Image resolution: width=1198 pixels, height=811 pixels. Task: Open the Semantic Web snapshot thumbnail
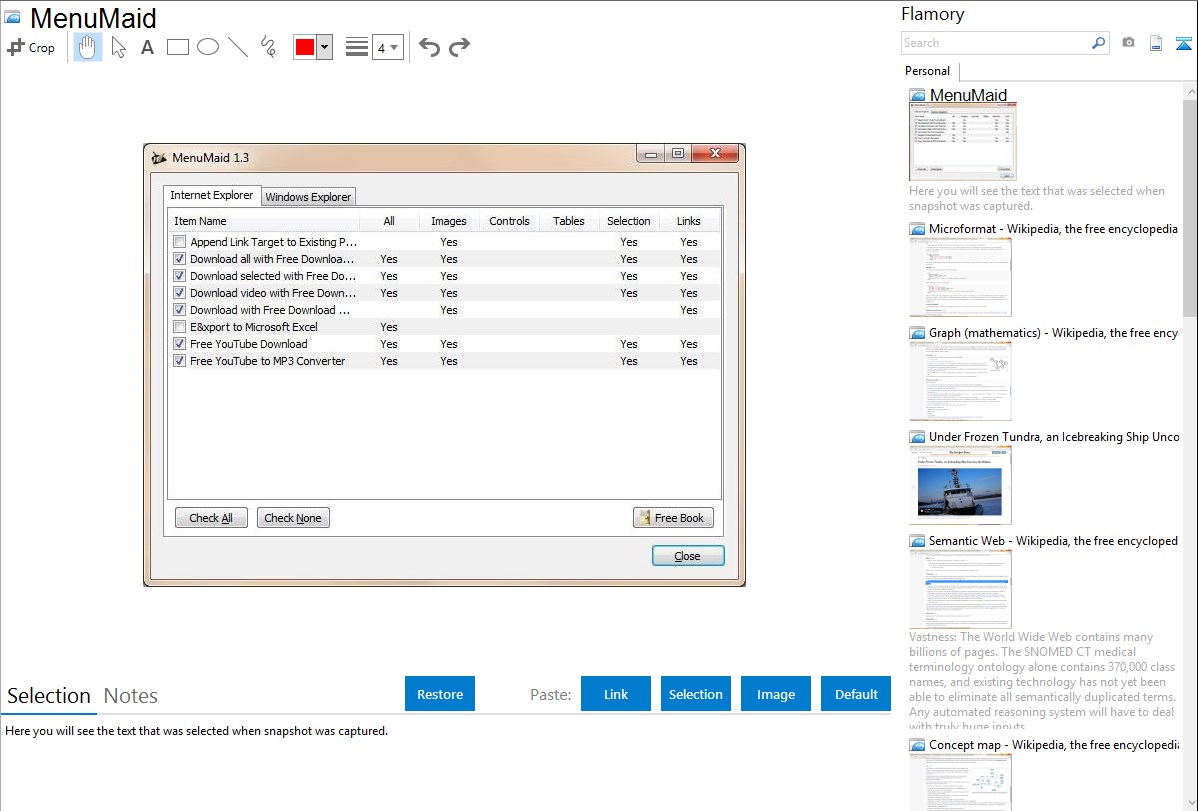pyautogui.click(x=960, y=589)
